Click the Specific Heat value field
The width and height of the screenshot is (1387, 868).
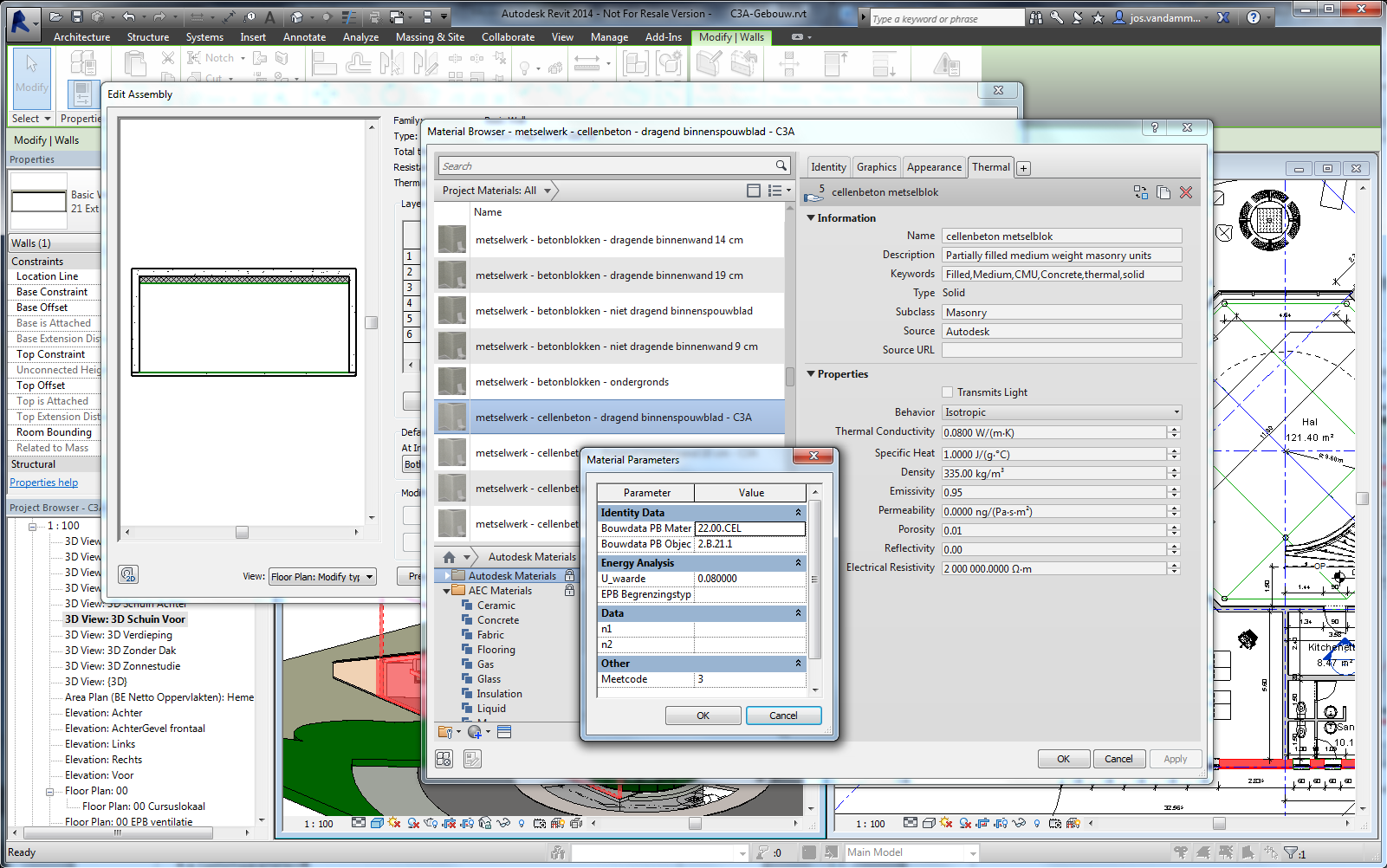tap(1054, 454)
